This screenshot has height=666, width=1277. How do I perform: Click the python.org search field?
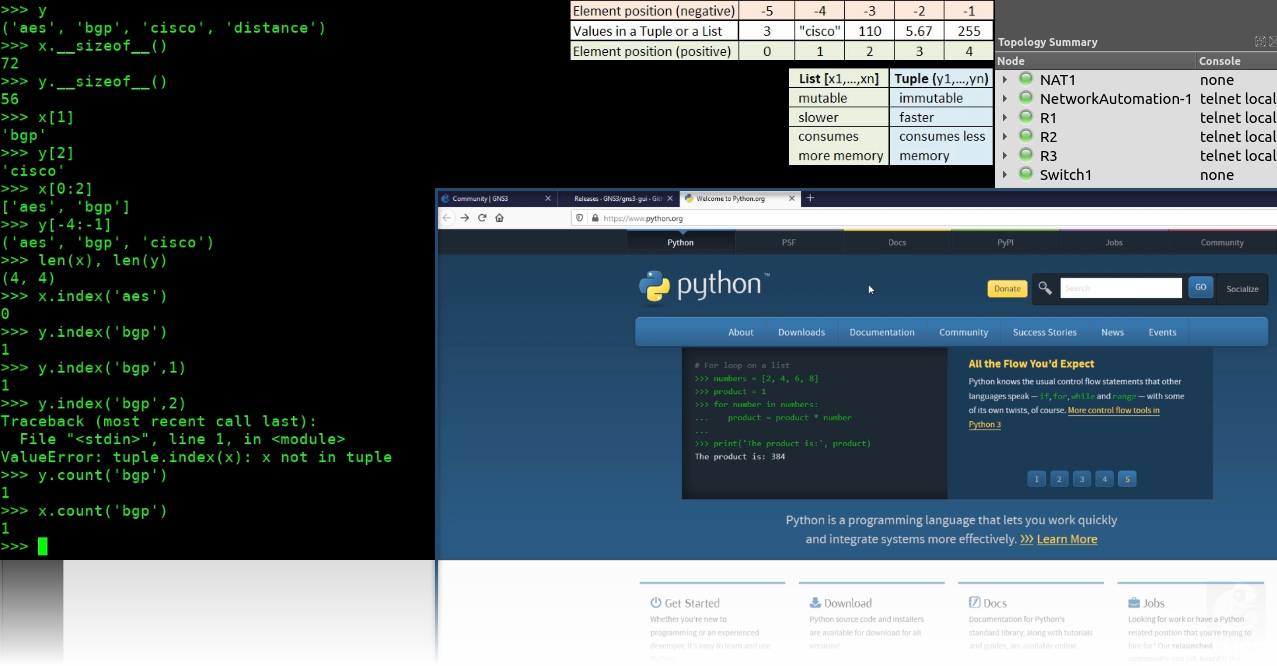(x=1121, y=288)
